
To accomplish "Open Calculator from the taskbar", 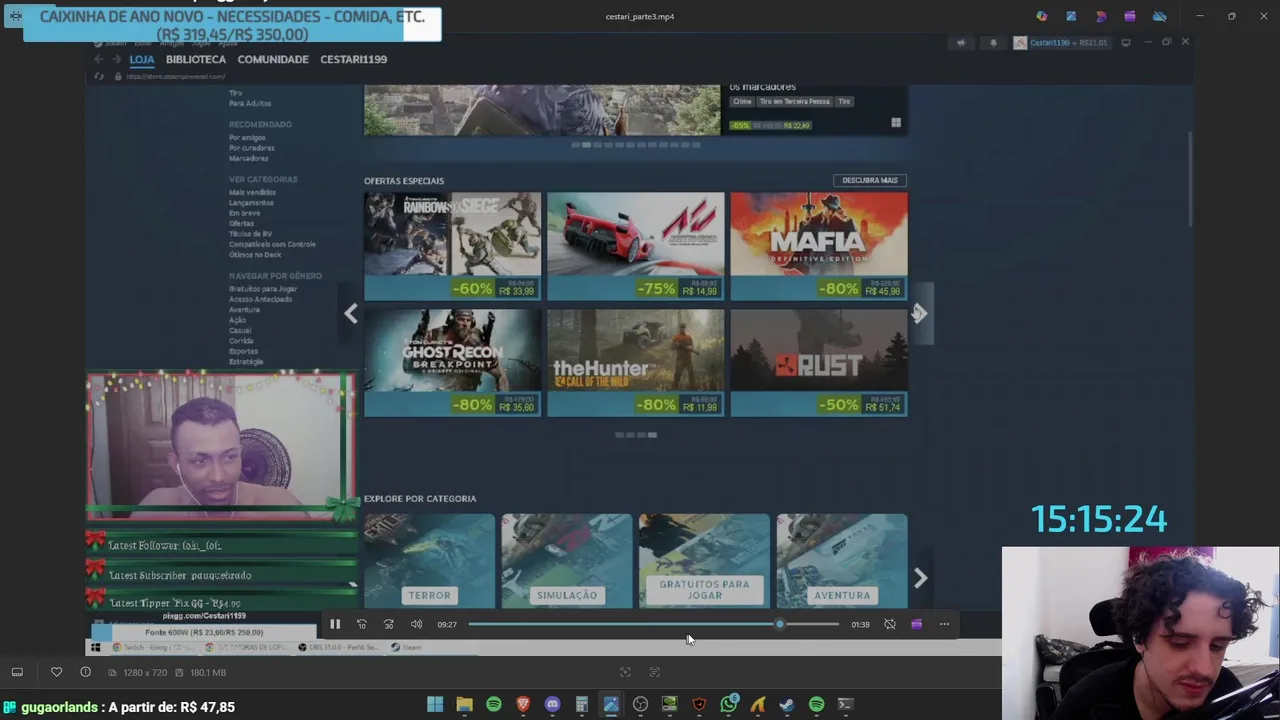I will coord(581,704).
